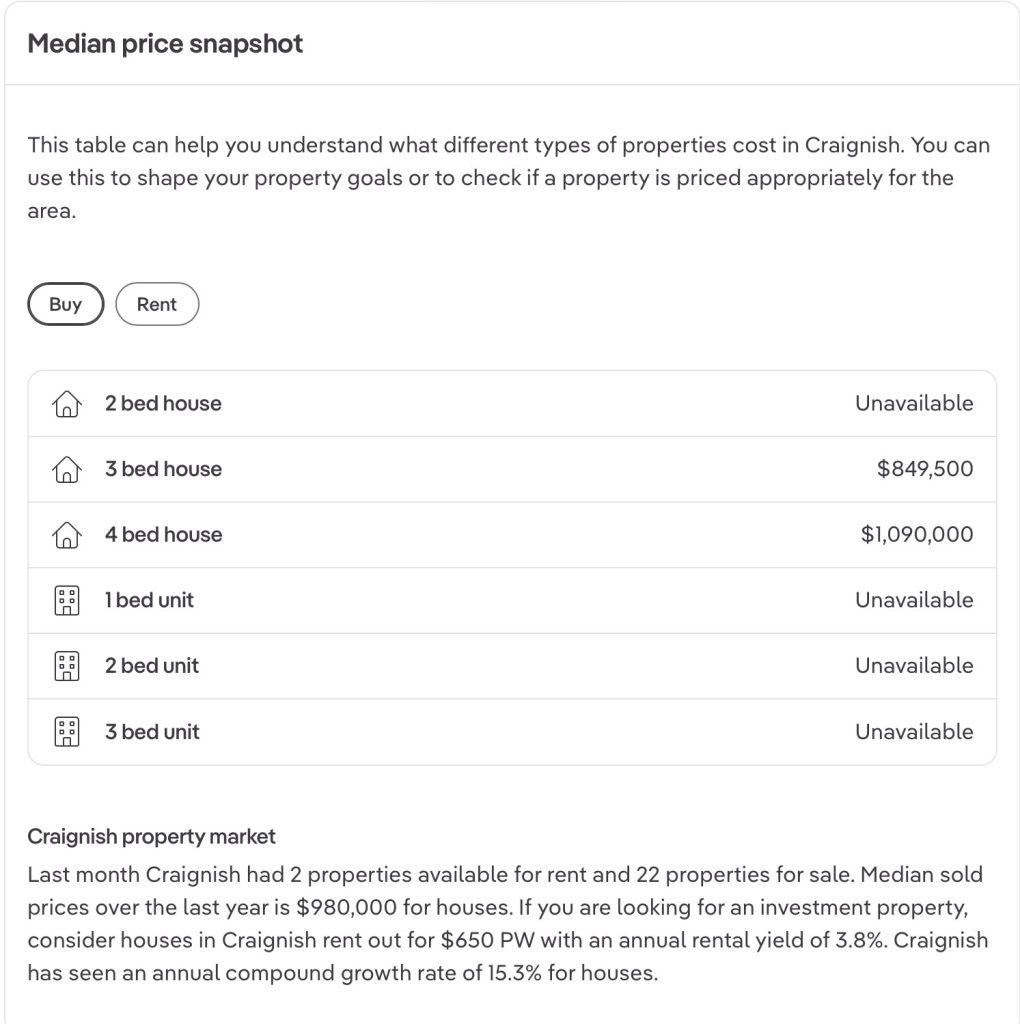Click Unavailable in the 3 bed unit row
Screen dimensions: 1020x1024
(913, 732)
